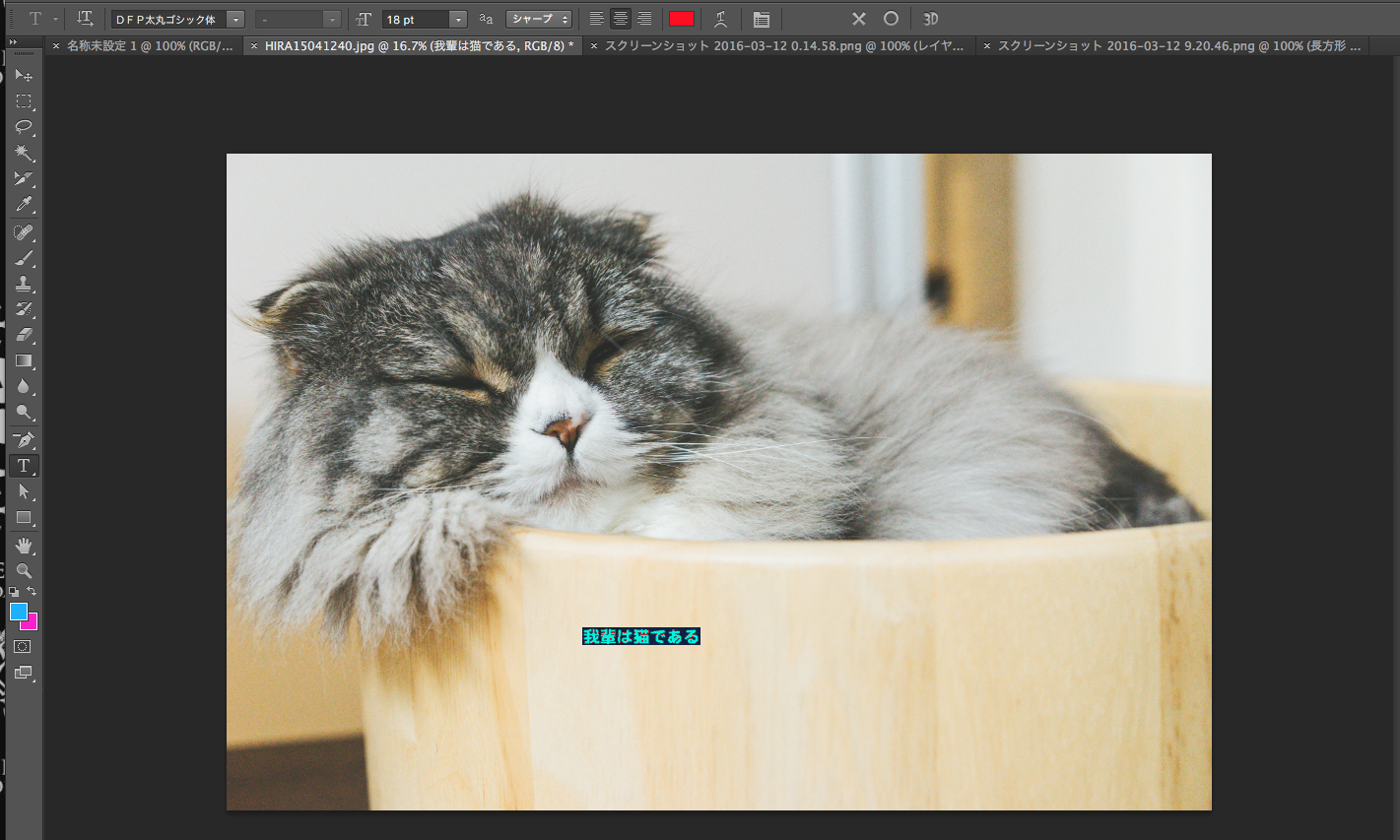Select the Move tool
The width and height of the screenshot is (1400, 840).
(x=24, y=76)
